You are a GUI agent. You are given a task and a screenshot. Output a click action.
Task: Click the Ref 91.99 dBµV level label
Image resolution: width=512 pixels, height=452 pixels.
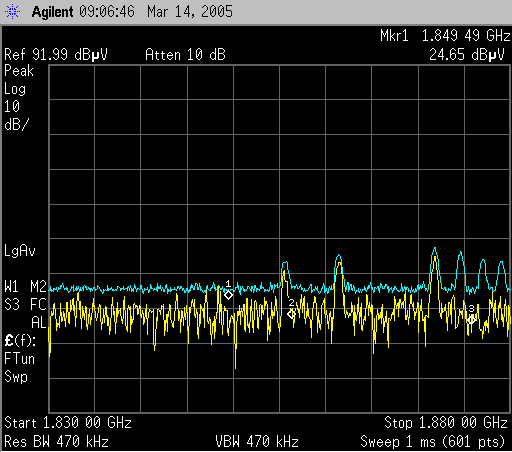point(56,55)
